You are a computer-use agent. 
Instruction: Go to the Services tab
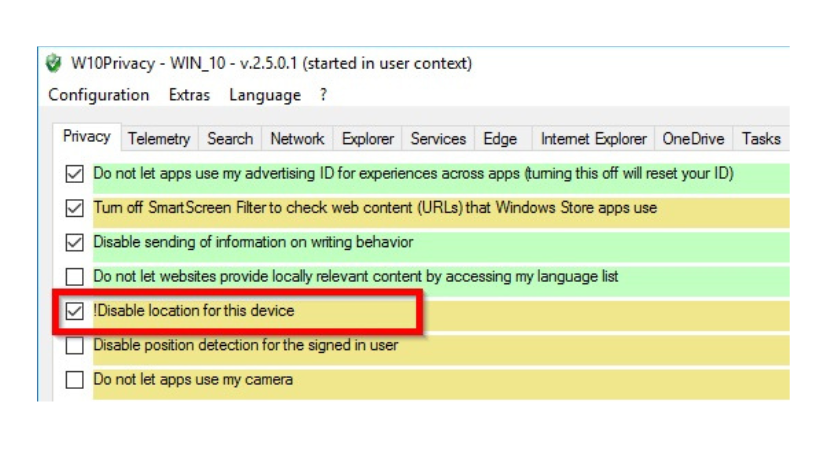(x=438, y=139)
